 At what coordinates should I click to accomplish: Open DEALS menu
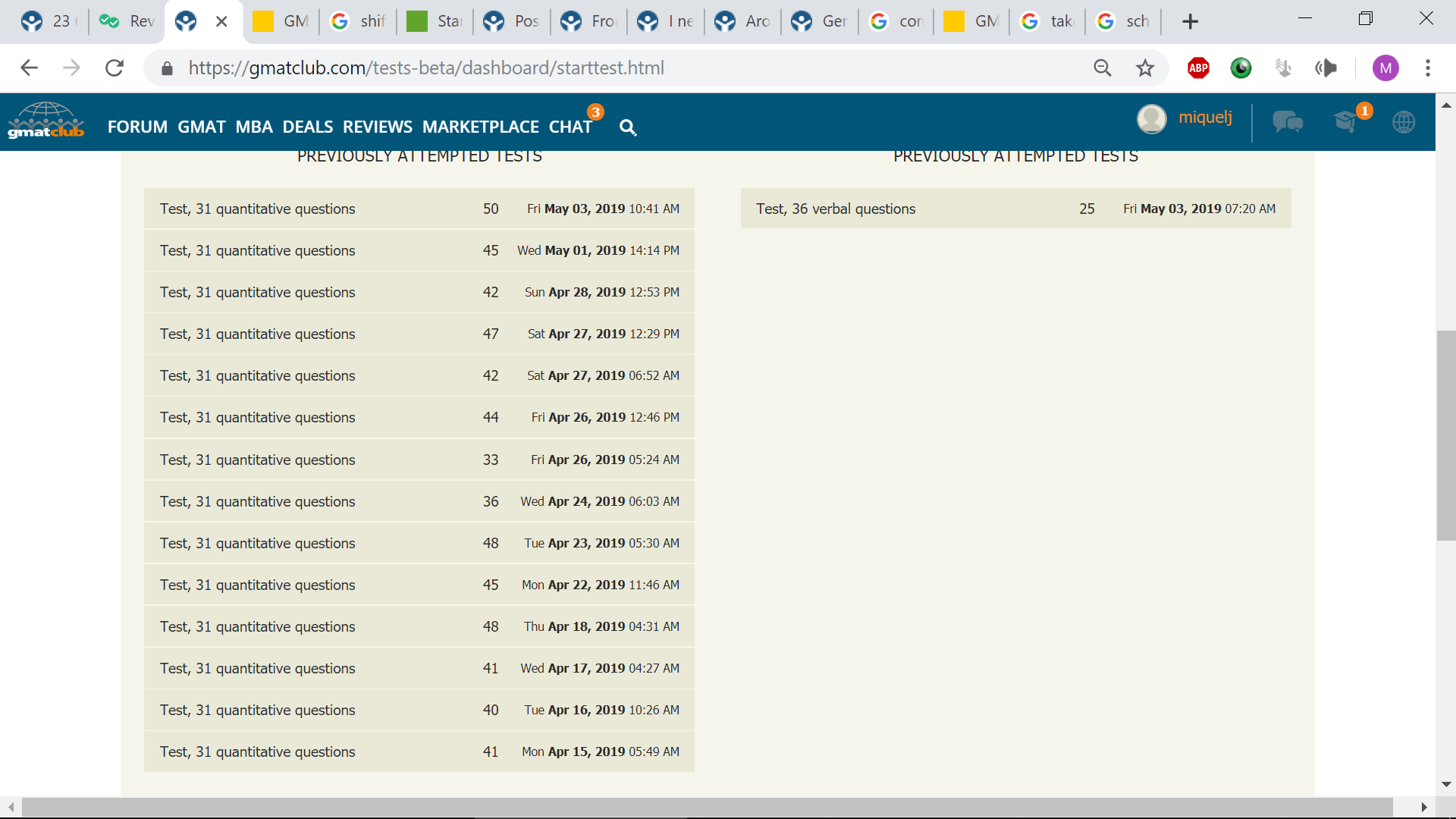click(308, 127)
